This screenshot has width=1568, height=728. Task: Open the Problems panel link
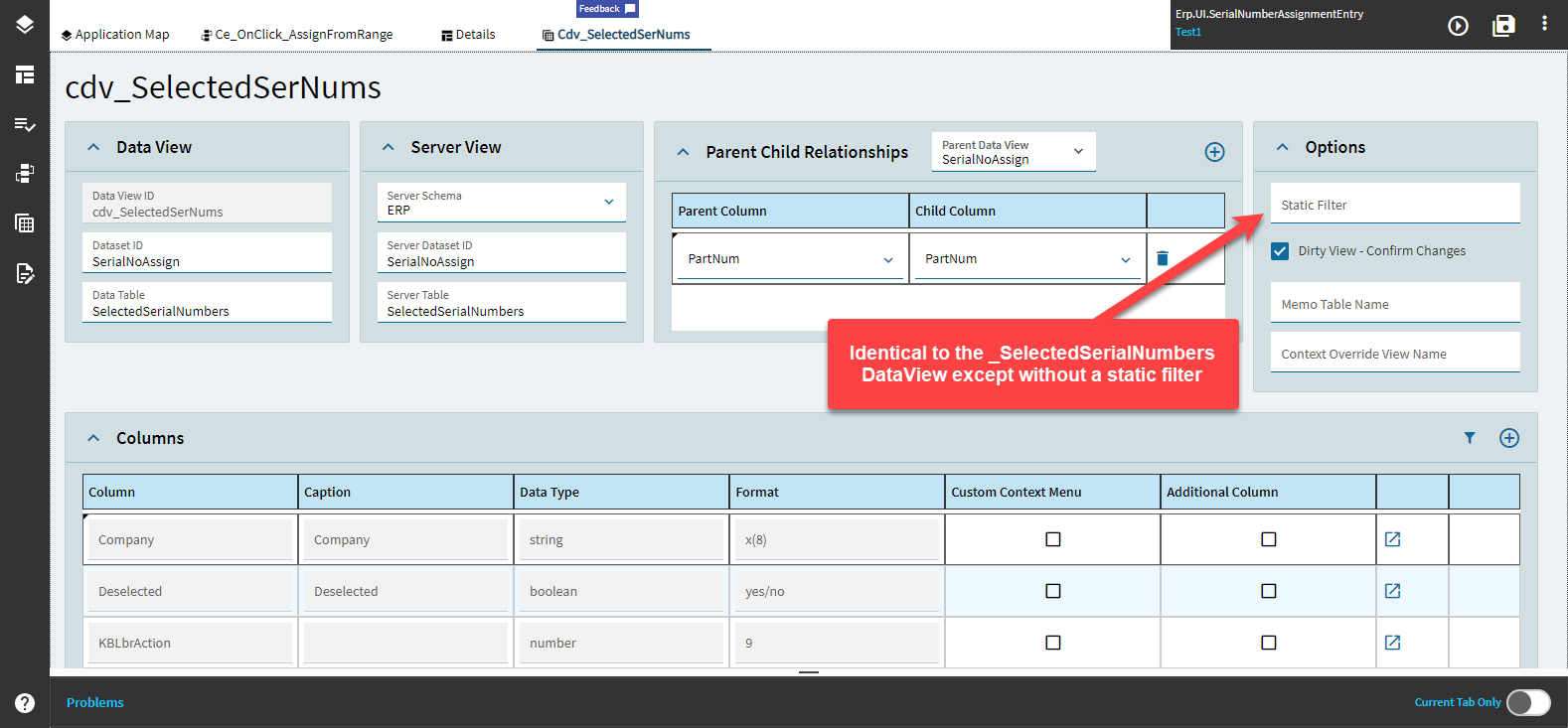pyautogui.click(x=95, y=702)
